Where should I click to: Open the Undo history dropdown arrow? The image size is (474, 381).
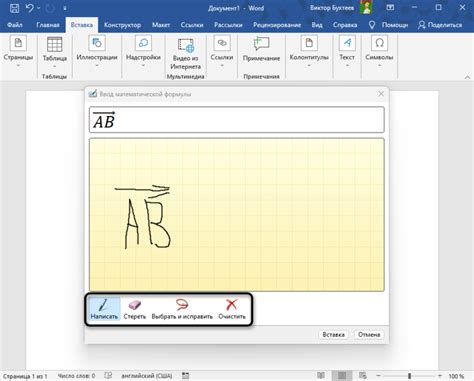tap(38, 8)
